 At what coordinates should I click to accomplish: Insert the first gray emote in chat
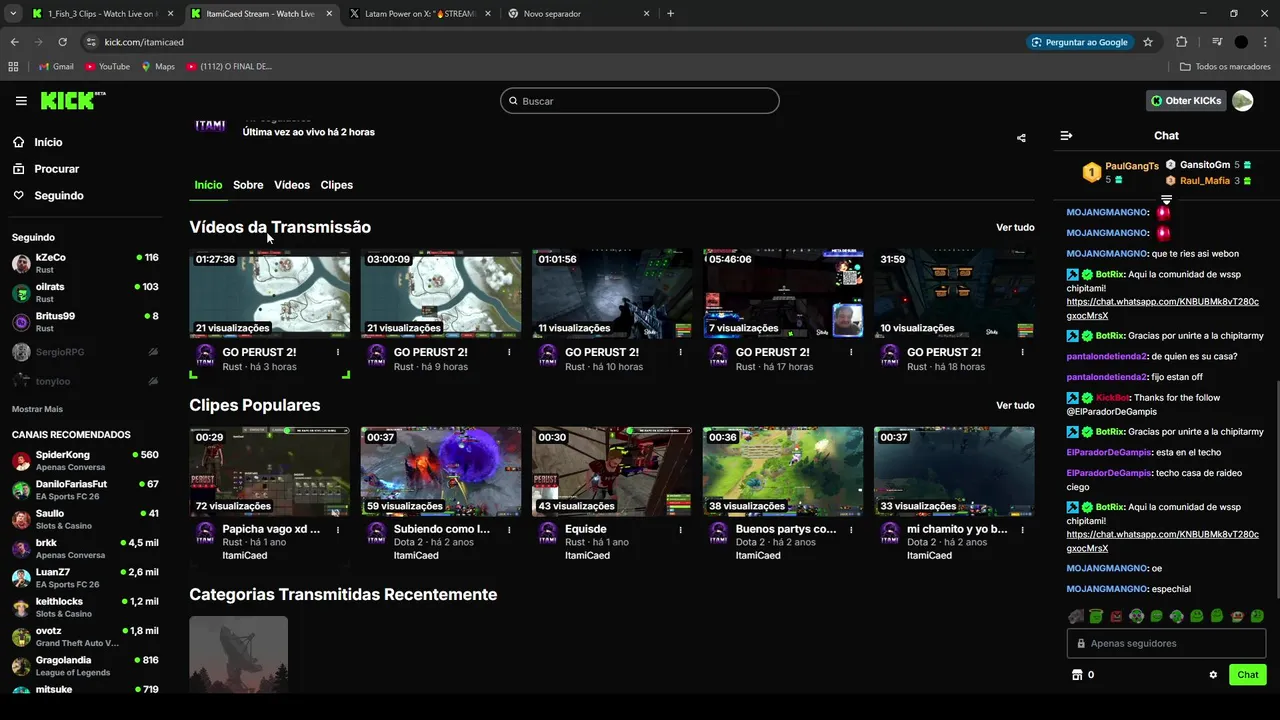tap(1076, 616)
